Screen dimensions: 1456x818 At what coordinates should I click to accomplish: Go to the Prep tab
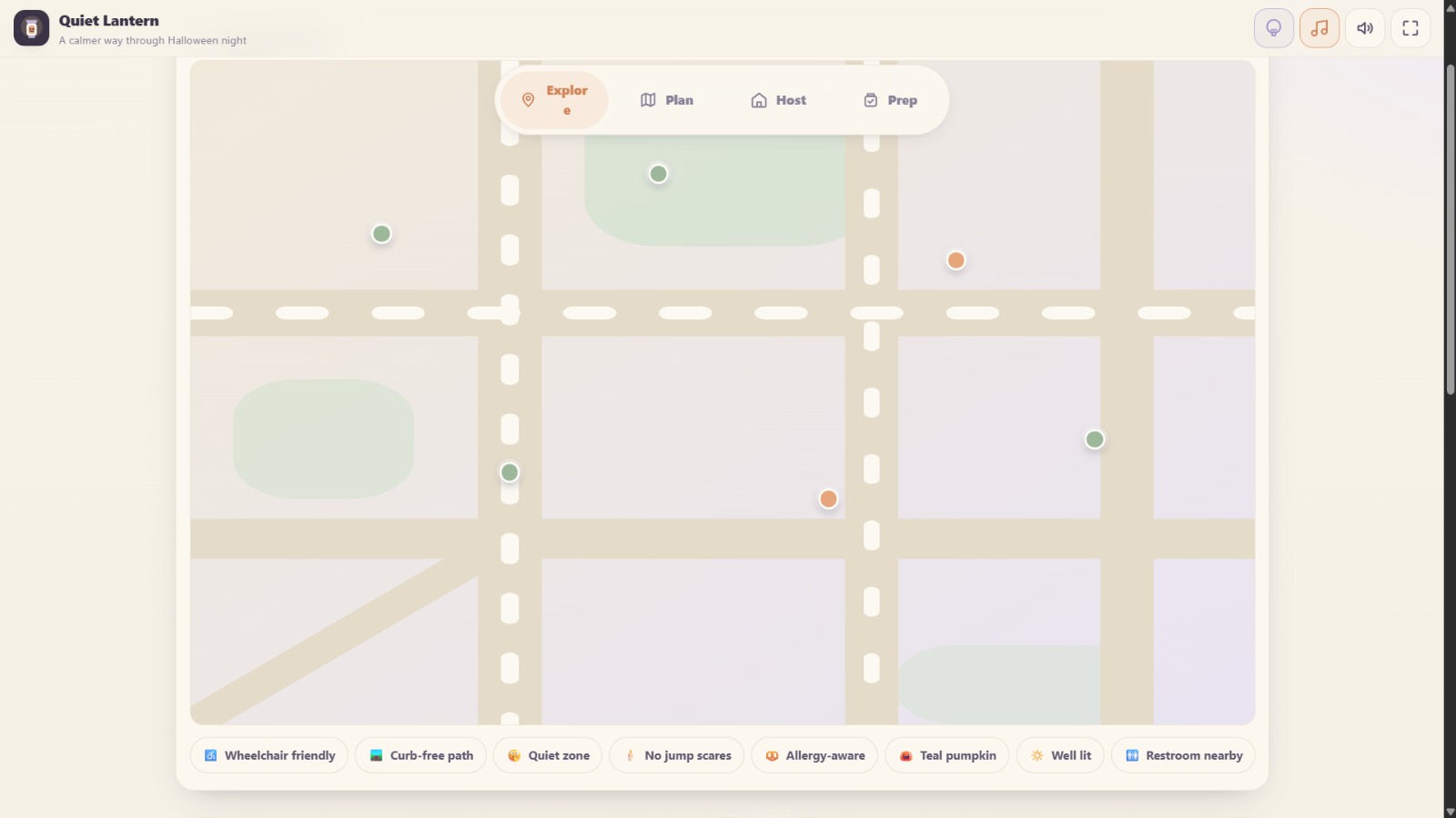click(x=891, y=100)
